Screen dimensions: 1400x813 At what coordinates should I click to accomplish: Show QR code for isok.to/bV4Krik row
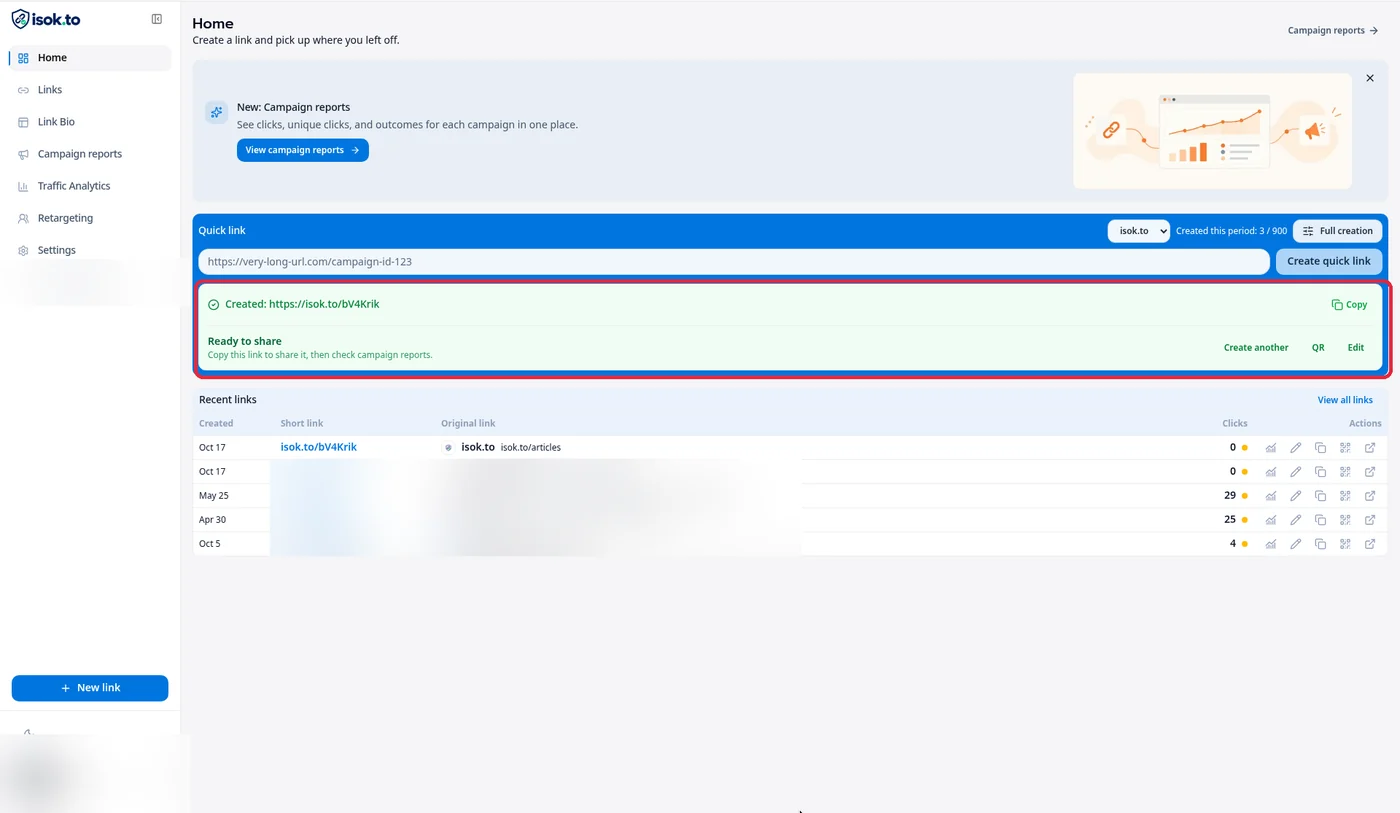(1345, 448)
